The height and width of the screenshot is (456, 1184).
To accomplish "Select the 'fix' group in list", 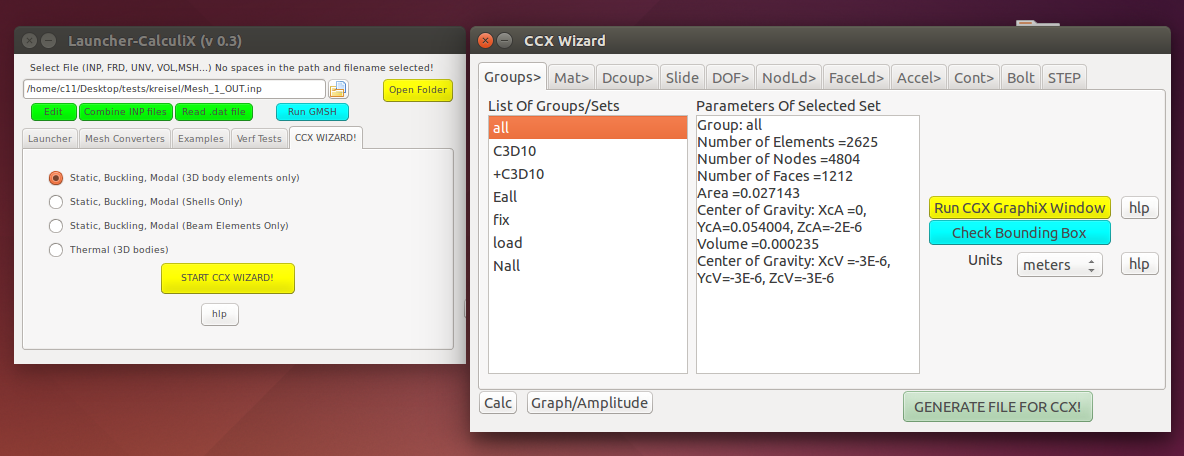I will pyautogui.click(x=502, y=219).
